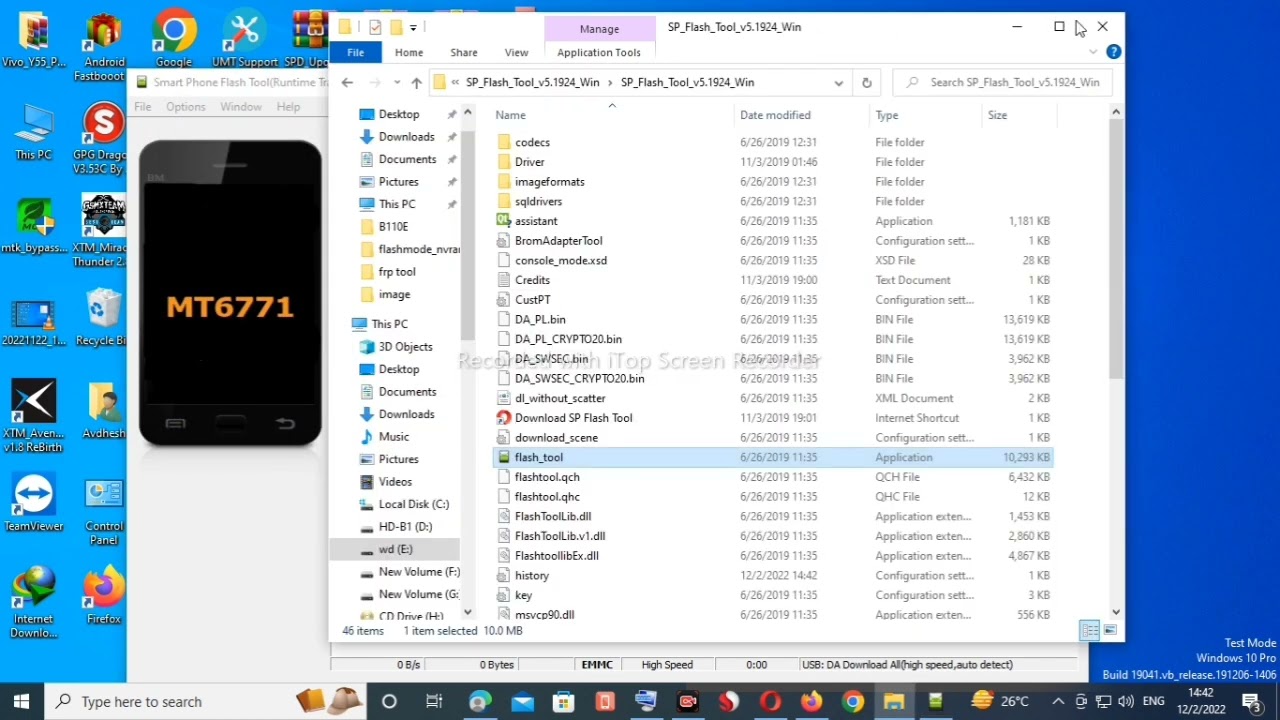The image size is (1280, 720).
Task: Select wd (E:) drive in navigation pane
Action: (395, 549)
